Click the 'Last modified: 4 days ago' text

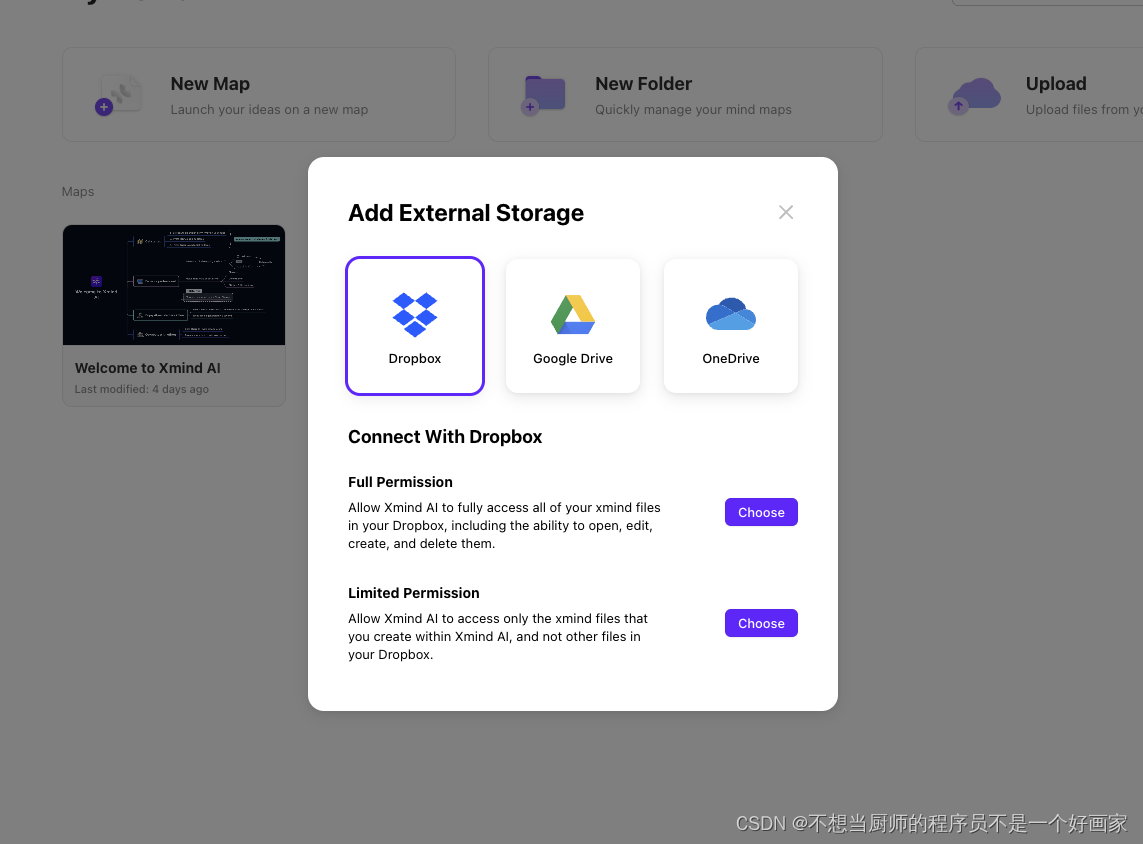point(141,389)
